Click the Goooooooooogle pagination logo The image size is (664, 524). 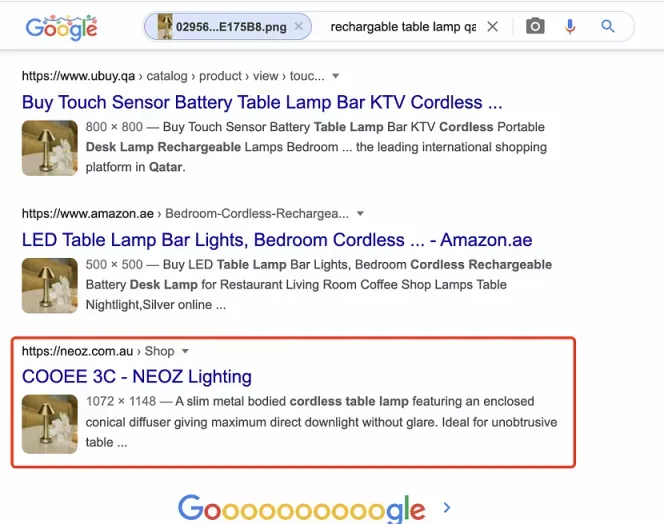(302, 508)
